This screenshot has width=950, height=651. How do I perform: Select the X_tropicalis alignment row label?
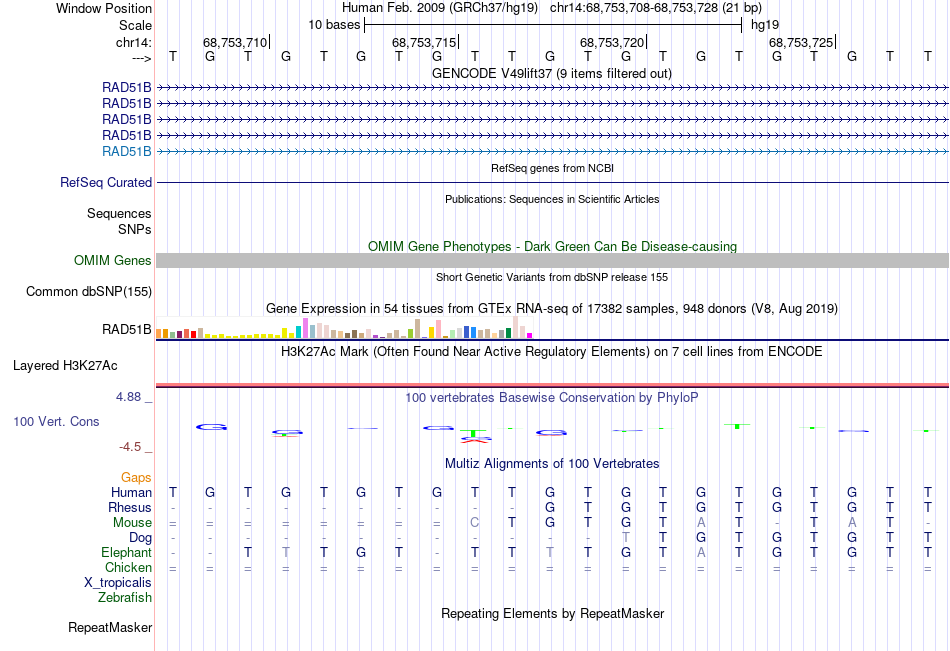(x=118, y=583)
